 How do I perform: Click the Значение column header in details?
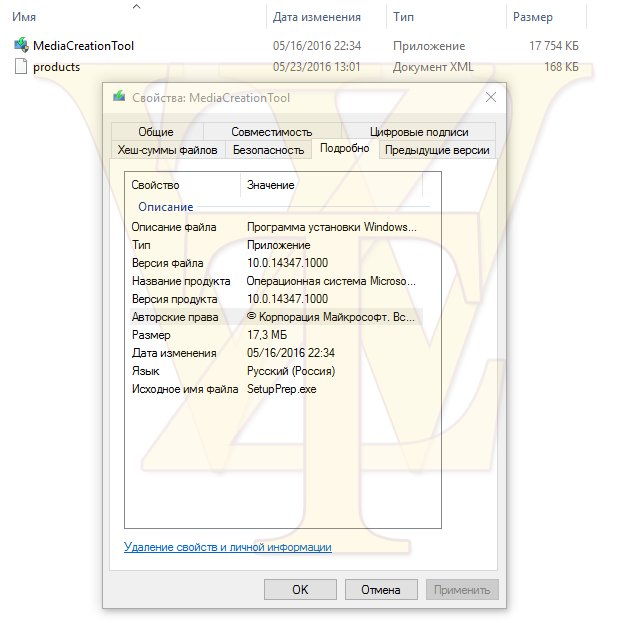270,185
